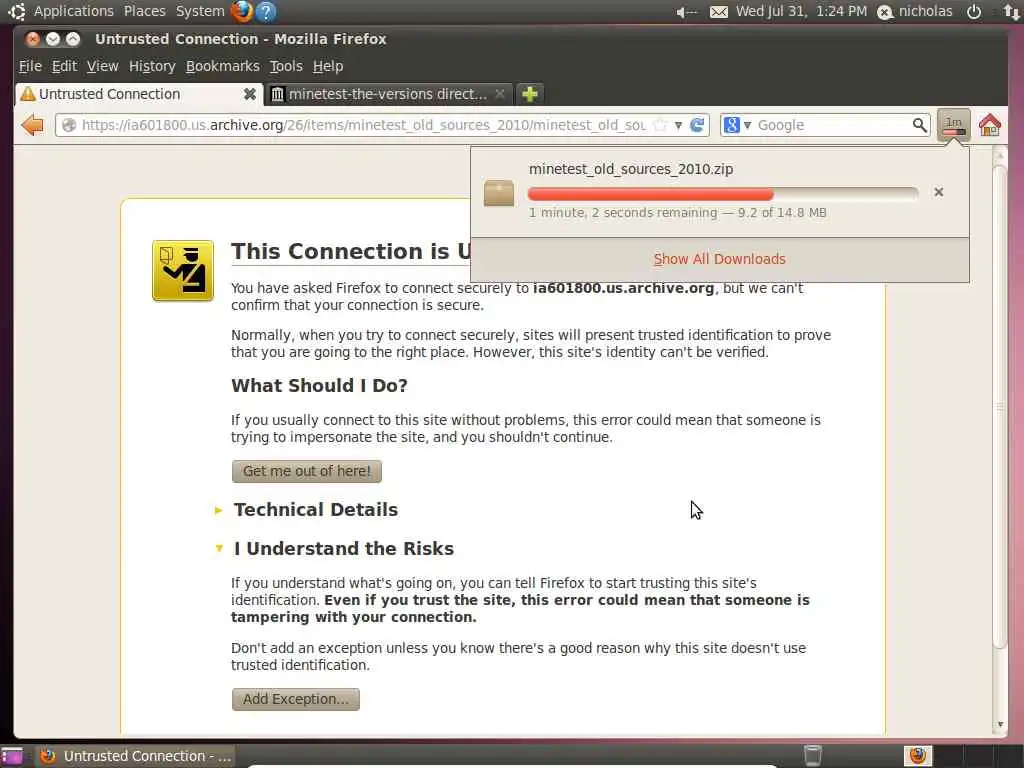
Task: Open the network connection indicator
Action: [1011, 12]
